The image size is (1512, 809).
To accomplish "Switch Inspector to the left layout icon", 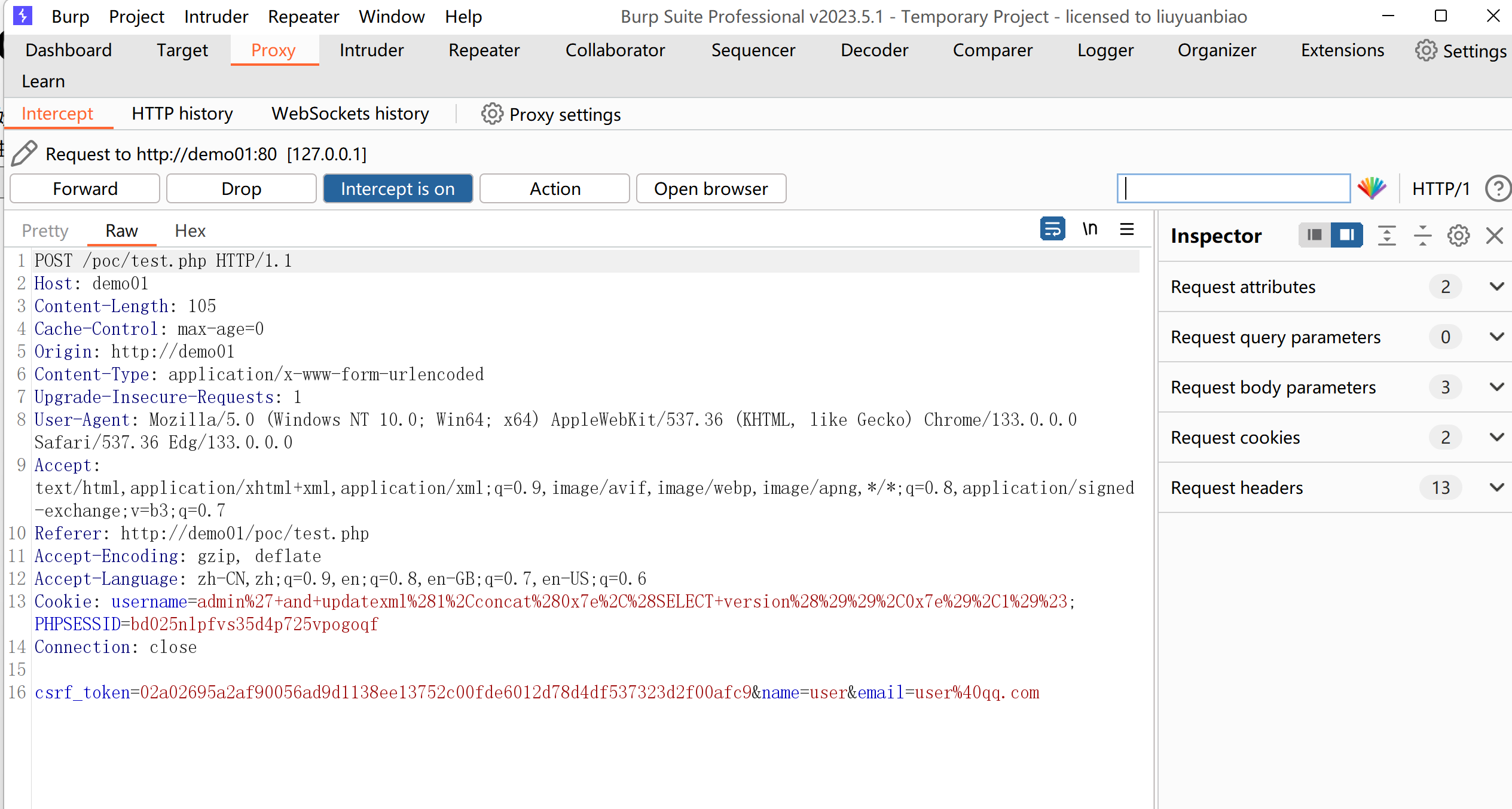I will (x=1315, y=235).
